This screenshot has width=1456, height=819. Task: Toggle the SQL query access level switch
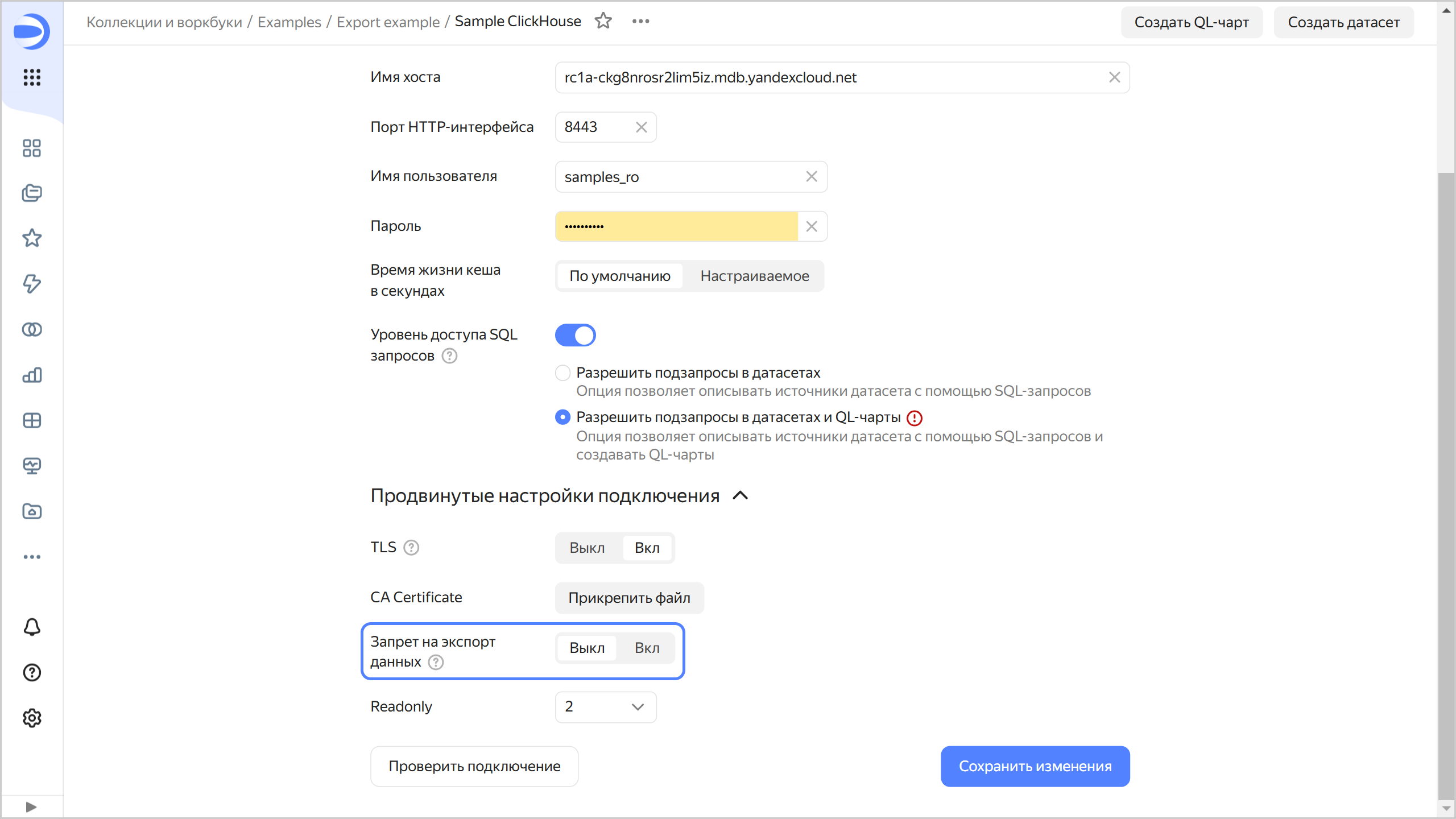tap(575, 335)
